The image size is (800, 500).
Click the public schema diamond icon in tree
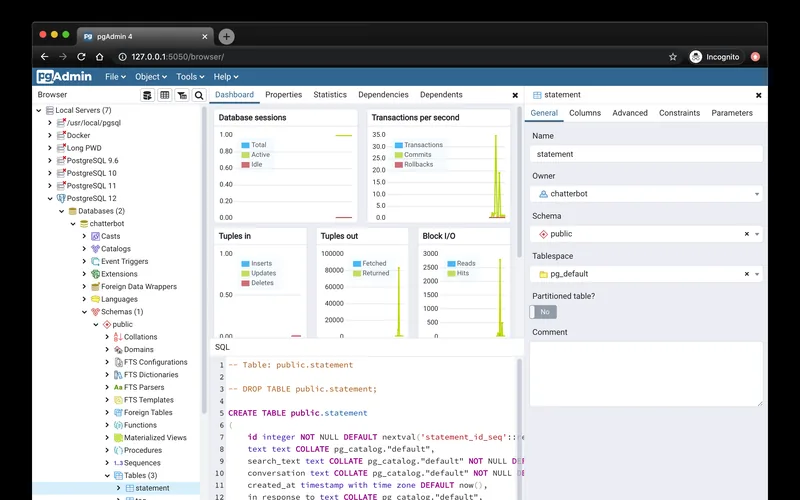107,324
